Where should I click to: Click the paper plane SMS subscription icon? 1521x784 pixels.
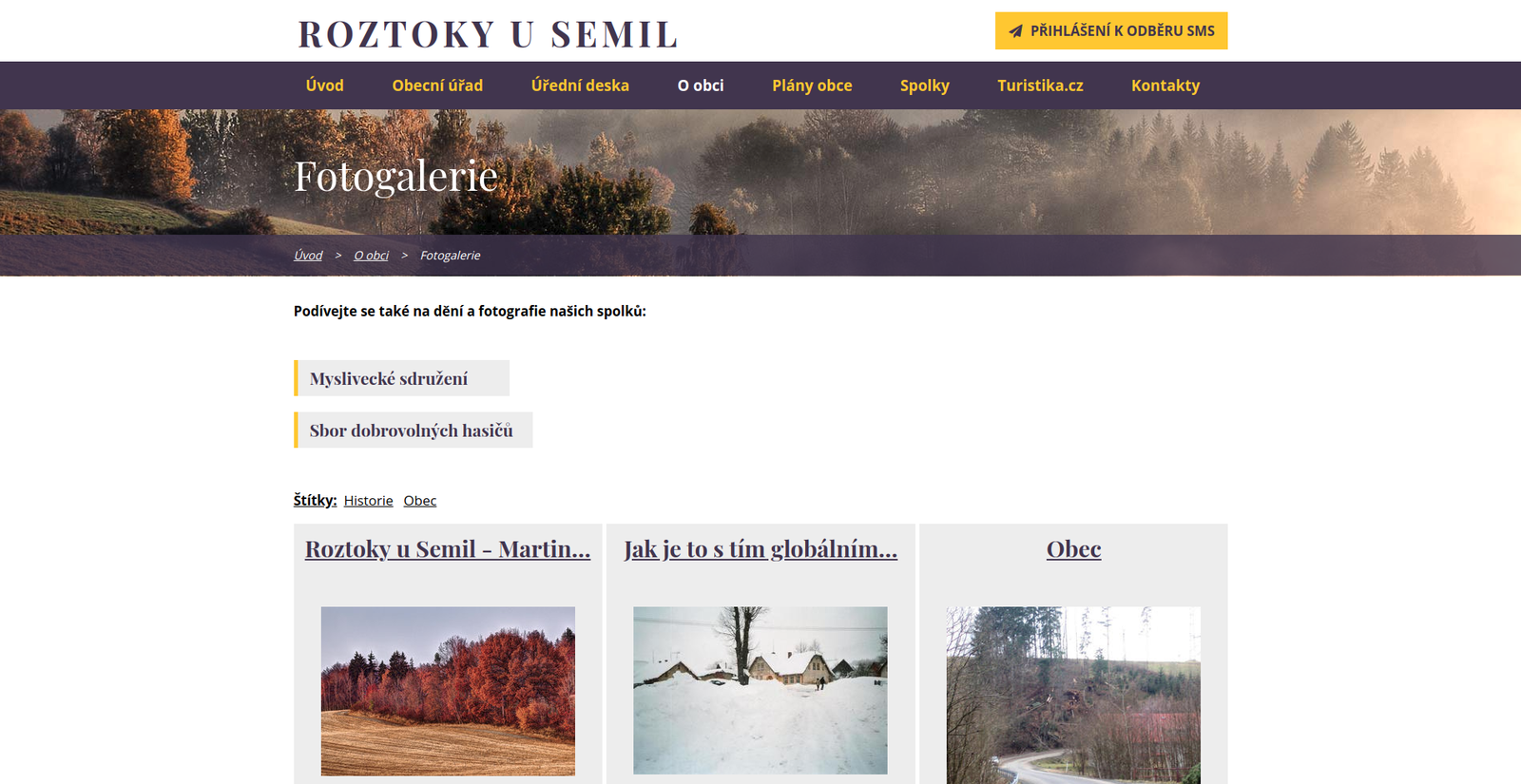pos(1015,31)
